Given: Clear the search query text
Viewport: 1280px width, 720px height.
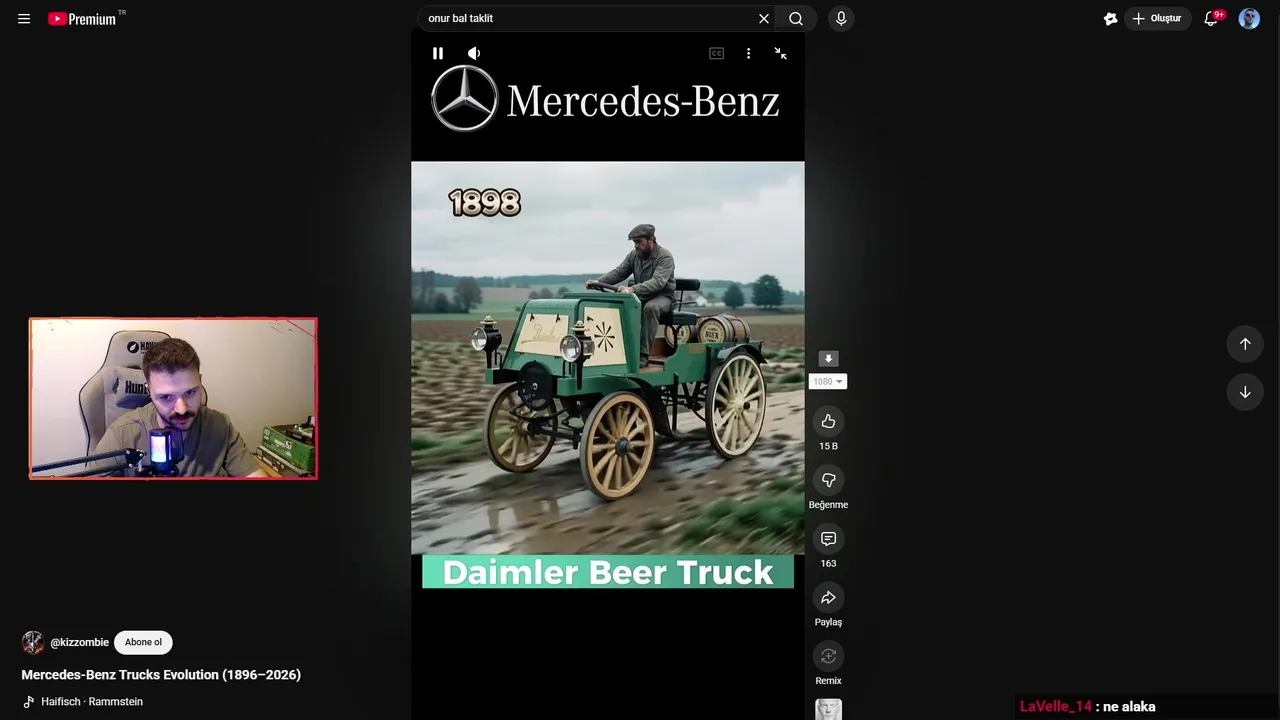Looking at the screenshot, I should (x=764, y=18).
